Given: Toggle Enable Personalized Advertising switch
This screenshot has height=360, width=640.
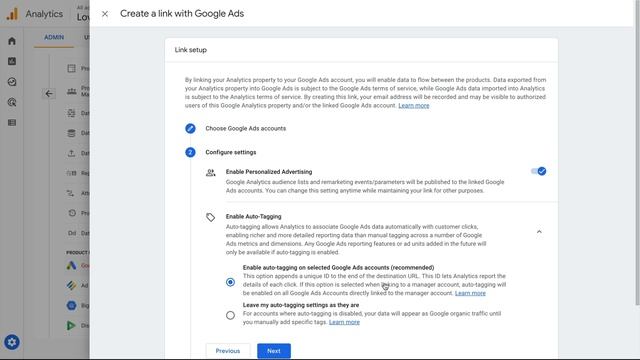Looking at the screenshot, I should pyautogui.click(x=538, y=171).
